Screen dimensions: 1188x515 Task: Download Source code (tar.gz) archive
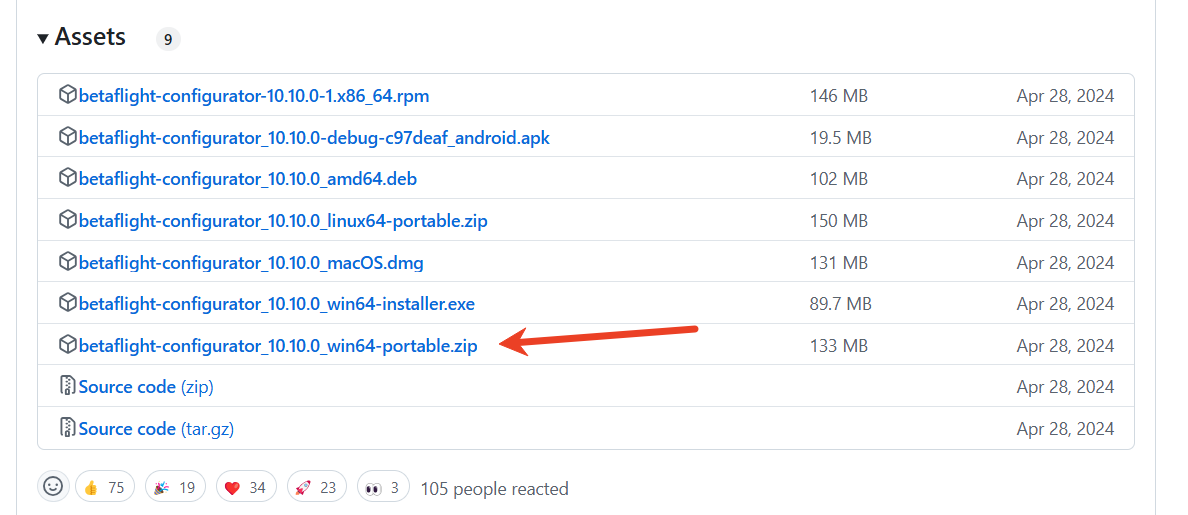point(156,428)
